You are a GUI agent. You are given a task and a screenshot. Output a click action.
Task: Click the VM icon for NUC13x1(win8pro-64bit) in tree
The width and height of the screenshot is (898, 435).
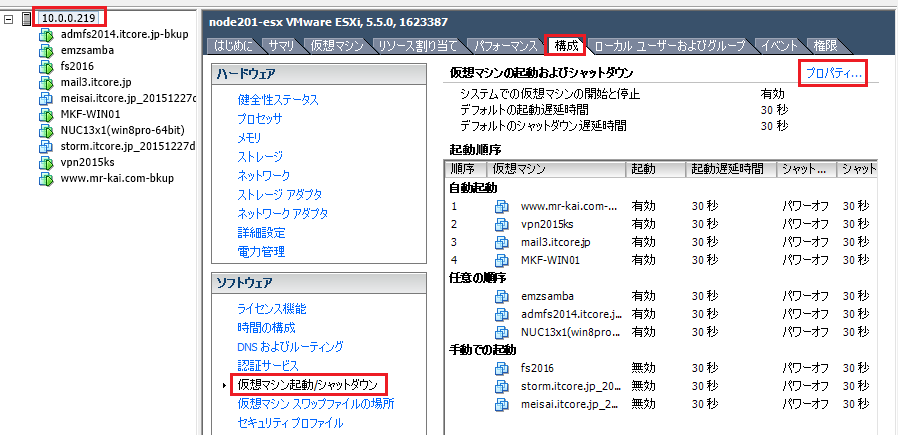(x=45, y=131)
